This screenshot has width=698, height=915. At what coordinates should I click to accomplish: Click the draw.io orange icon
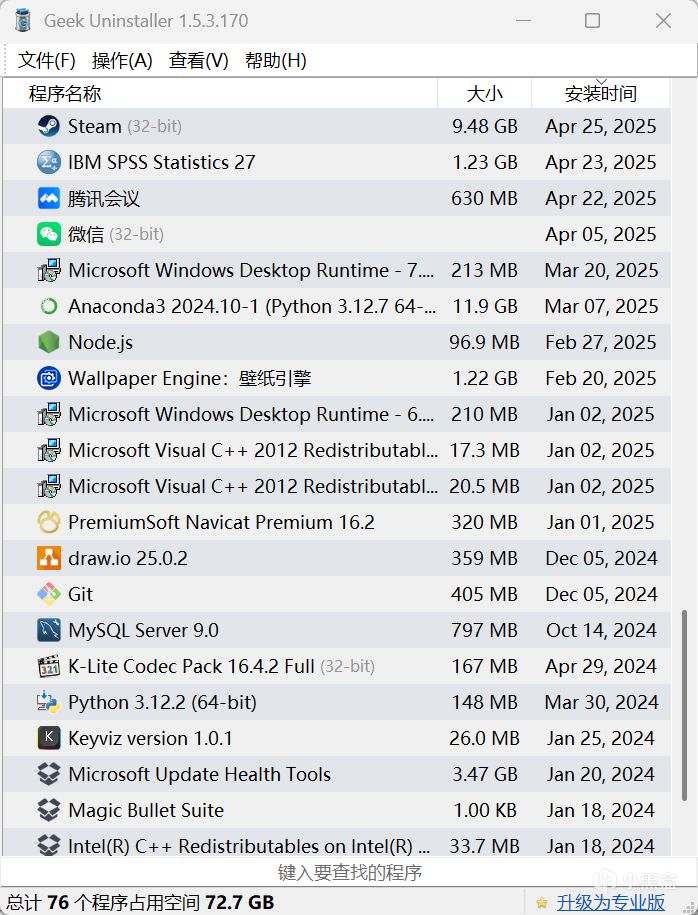pyautogui.click(x=48, y=558)
